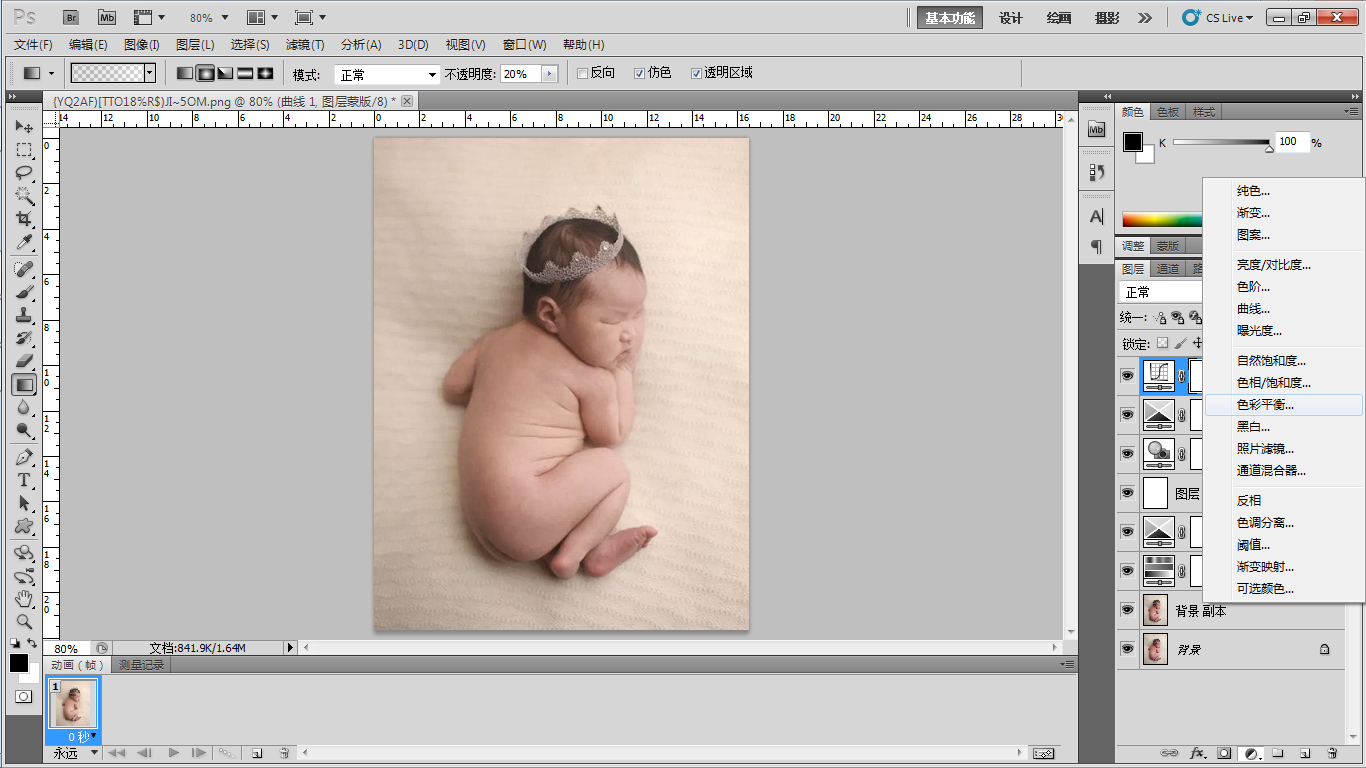This screenshot has height=768, width=1366.
Task: Open the CS Live button
Action: tap(1217, 18)
